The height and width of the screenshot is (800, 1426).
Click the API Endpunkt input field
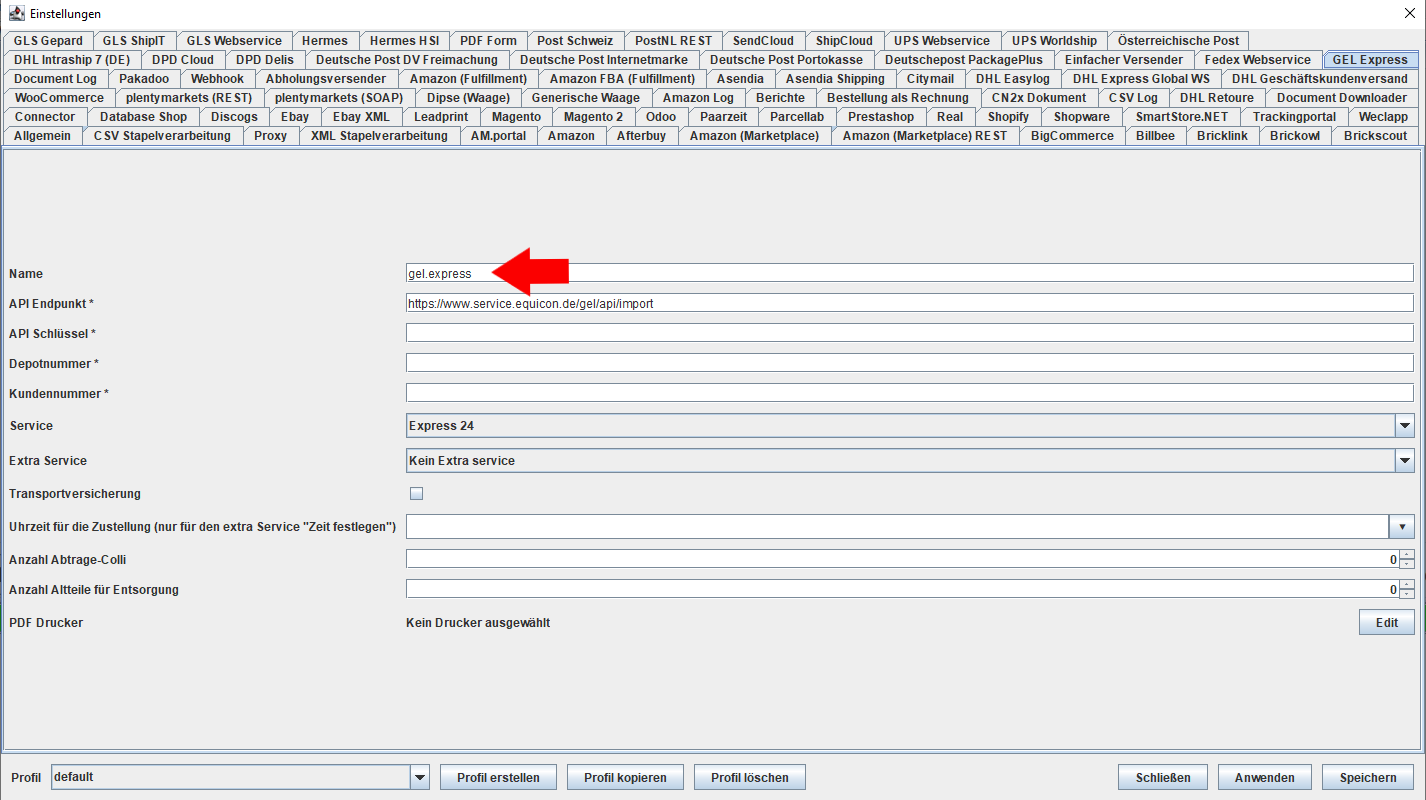910,303
